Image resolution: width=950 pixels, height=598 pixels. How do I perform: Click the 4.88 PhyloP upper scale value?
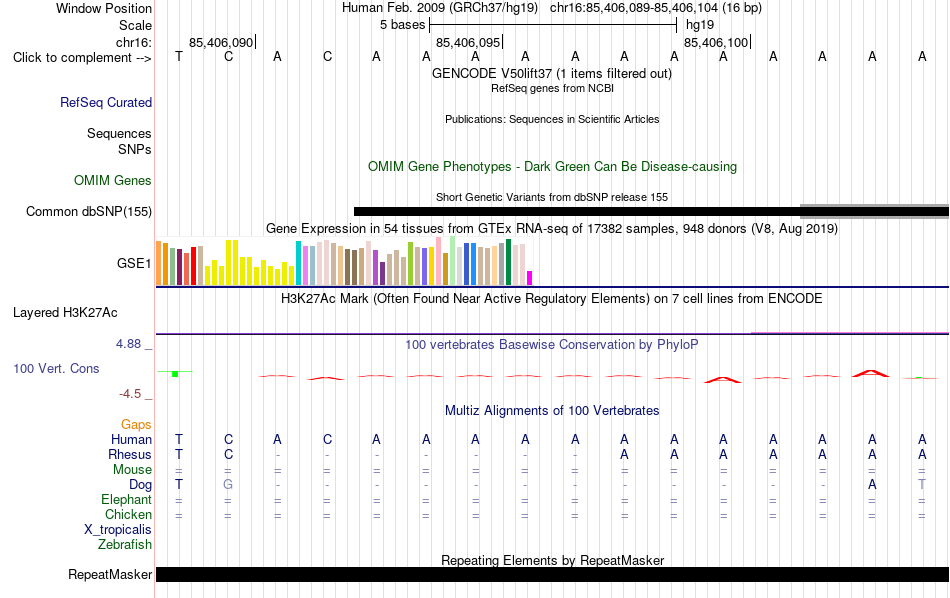pos(128,344)
